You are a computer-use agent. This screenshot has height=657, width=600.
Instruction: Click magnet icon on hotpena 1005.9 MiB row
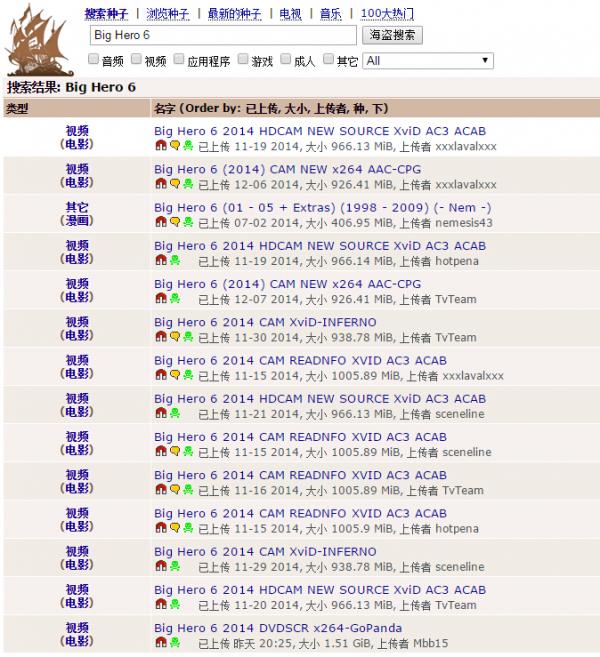point(161,528)
